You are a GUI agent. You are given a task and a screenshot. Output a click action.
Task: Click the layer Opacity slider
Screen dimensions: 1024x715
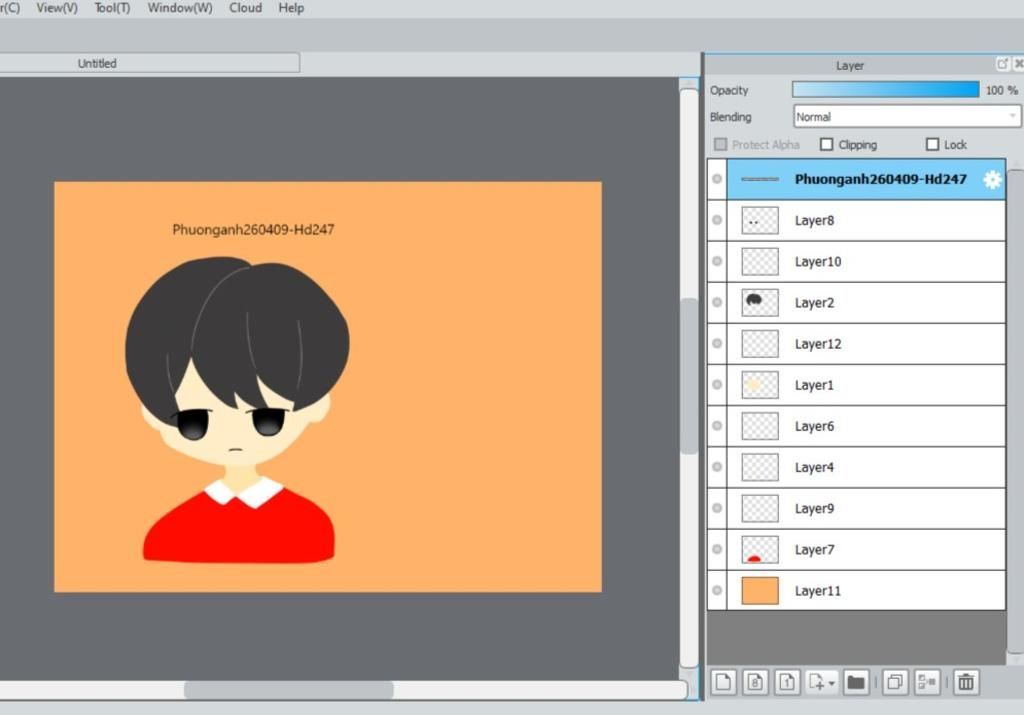coord(886,89)
